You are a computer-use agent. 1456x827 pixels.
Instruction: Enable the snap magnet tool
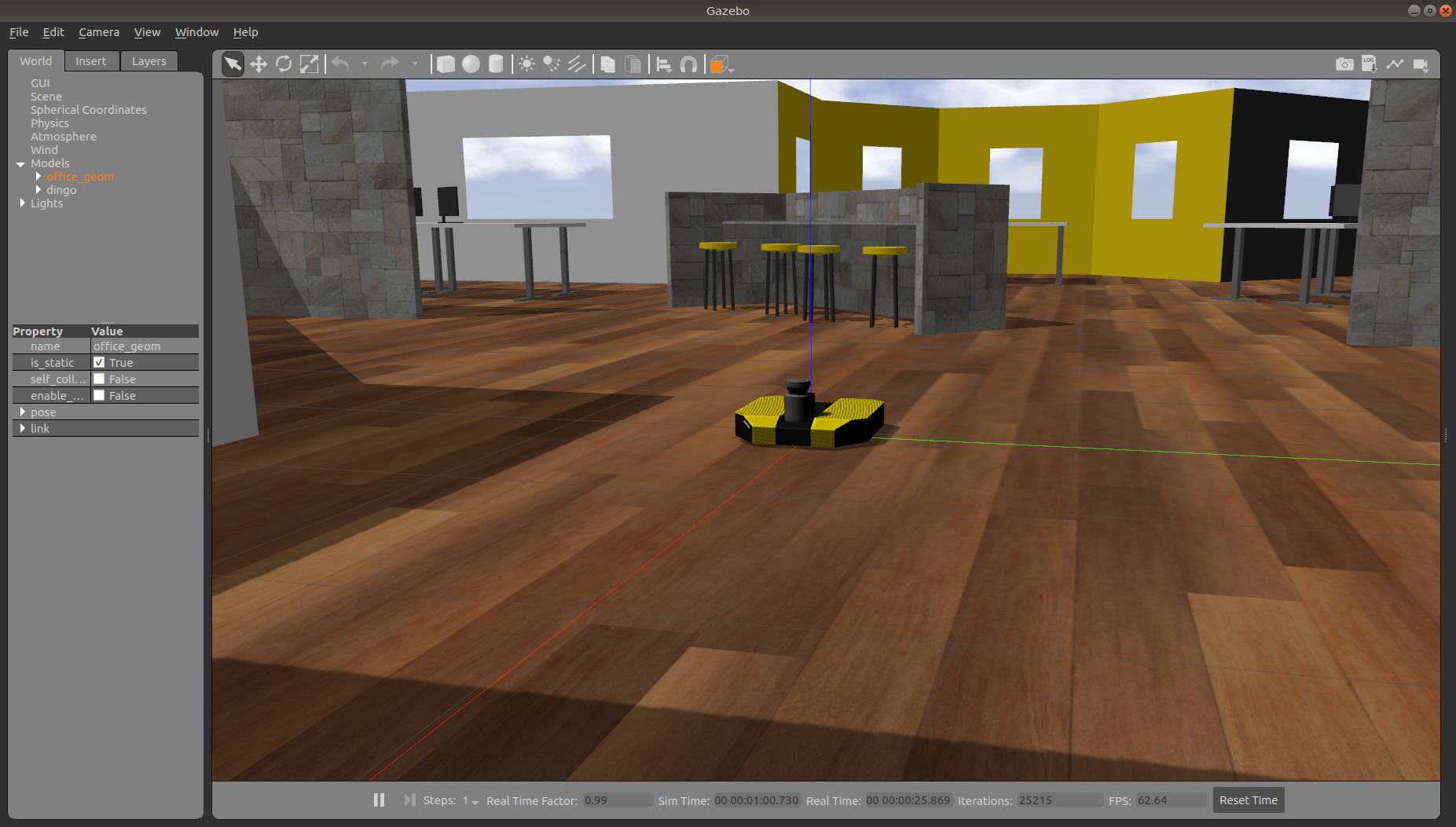pyautogui.click(x=688, y=64)
